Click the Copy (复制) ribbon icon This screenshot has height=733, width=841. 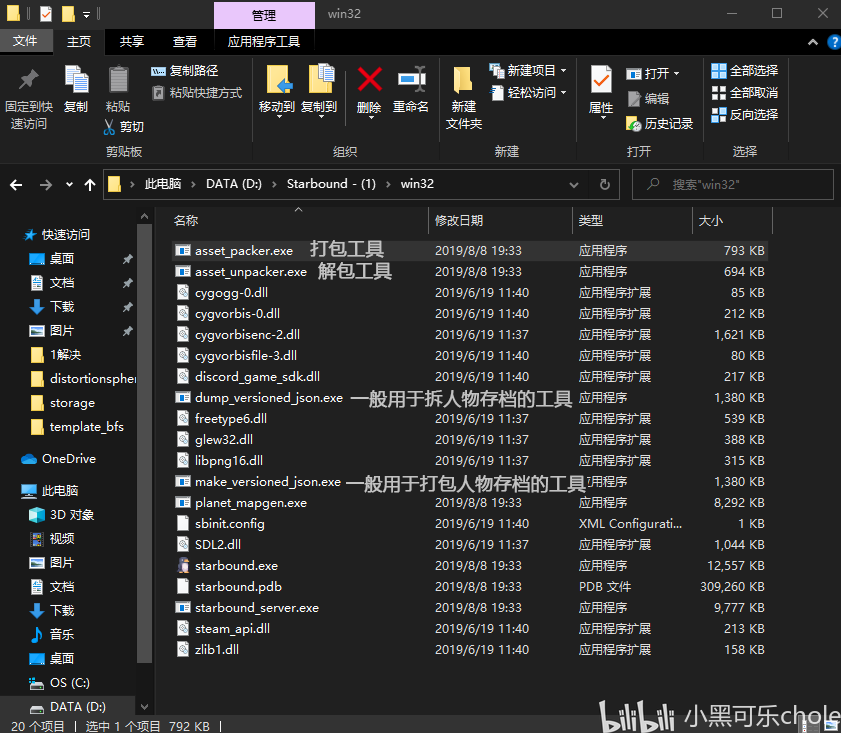coord(76,79)
